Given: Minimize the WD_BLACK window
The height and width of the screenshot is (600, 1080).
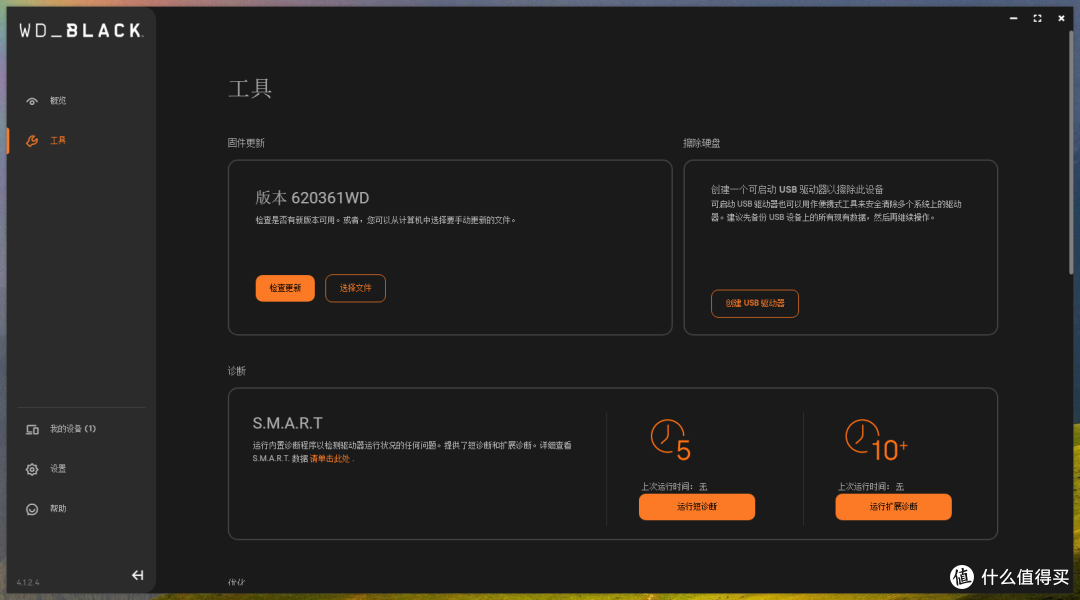Looking at the screenshot, I should 1014,19.
